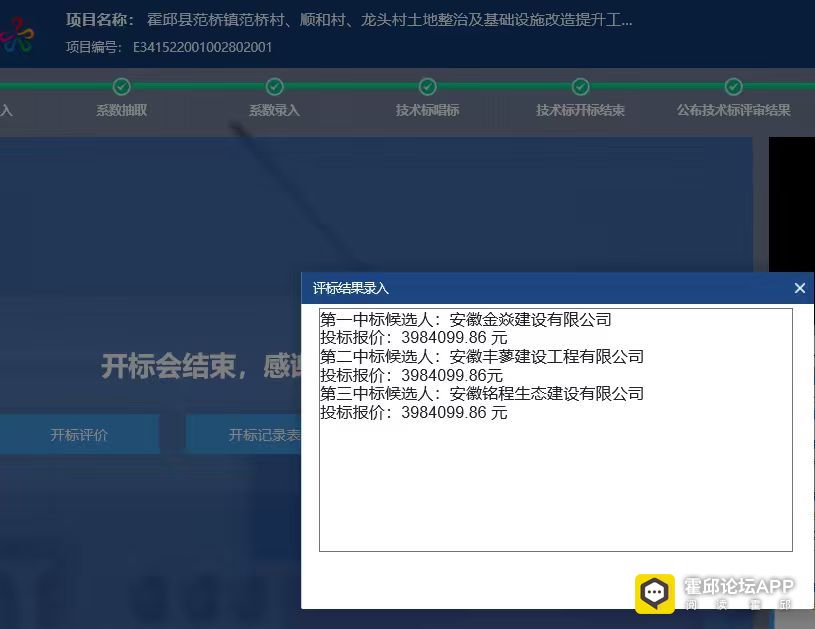Open the 开标记录表 button
Image resolution: width=815 pixels, height=629 pixels.
(264, 435)
